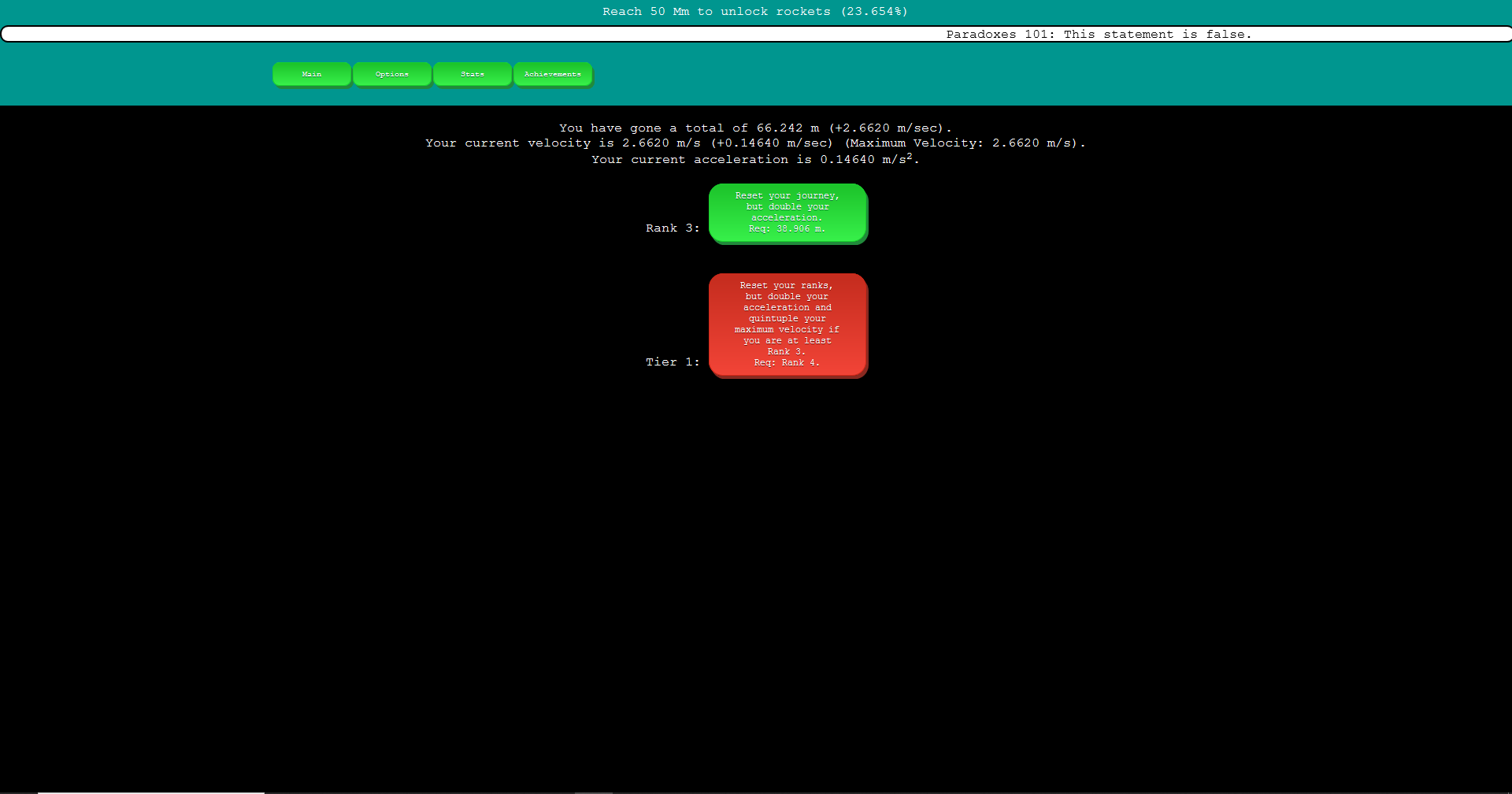Select the current acceleration text line

click(x=756, y=159)
